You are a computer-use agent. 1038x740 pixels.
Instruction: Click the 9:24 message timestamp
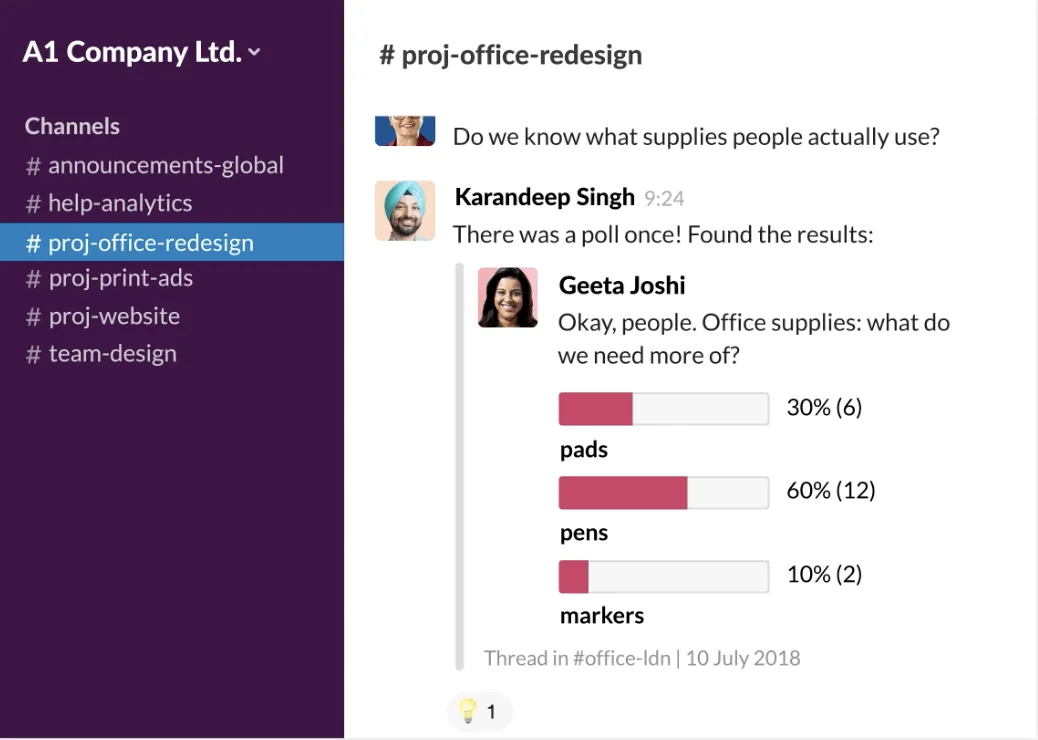(664, 199)
